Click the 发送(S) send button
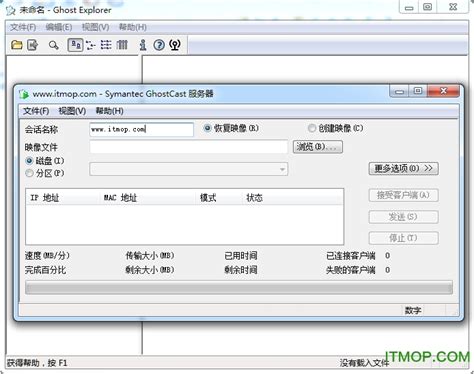This screenshot has height=374, width=474. (403, 217)
